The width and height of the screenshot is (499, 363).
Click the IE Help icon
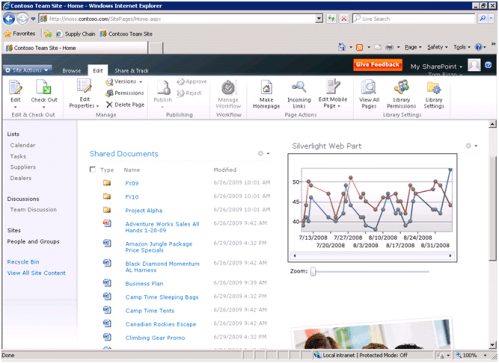click(478, 47)
